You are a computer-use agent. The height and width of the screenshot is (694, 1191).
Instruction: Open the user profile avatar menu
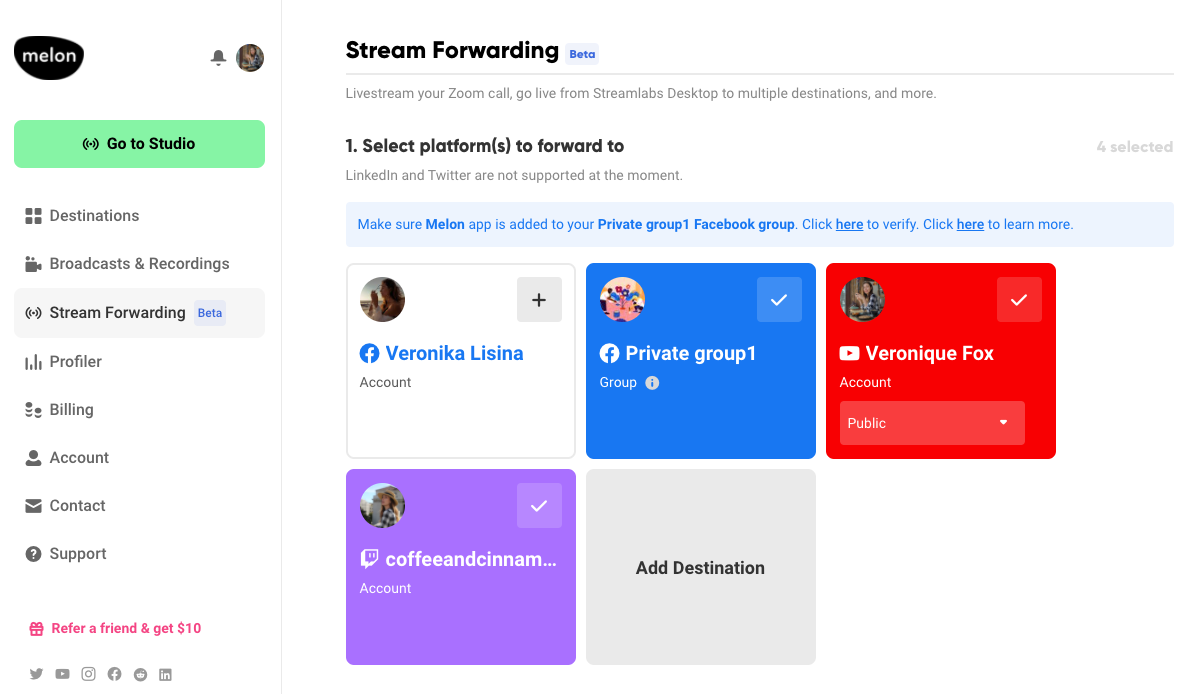(x=250, y=58)
